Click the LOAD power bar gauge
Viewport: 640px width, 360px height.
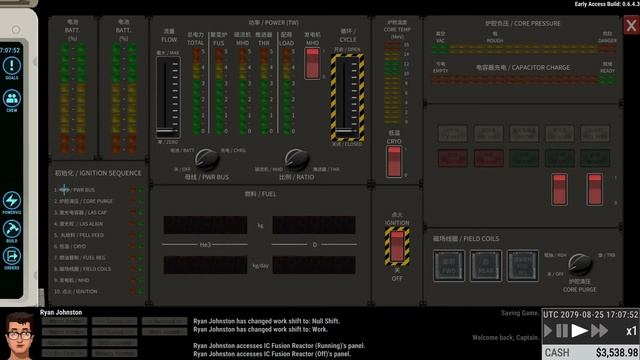pos(287,91)
